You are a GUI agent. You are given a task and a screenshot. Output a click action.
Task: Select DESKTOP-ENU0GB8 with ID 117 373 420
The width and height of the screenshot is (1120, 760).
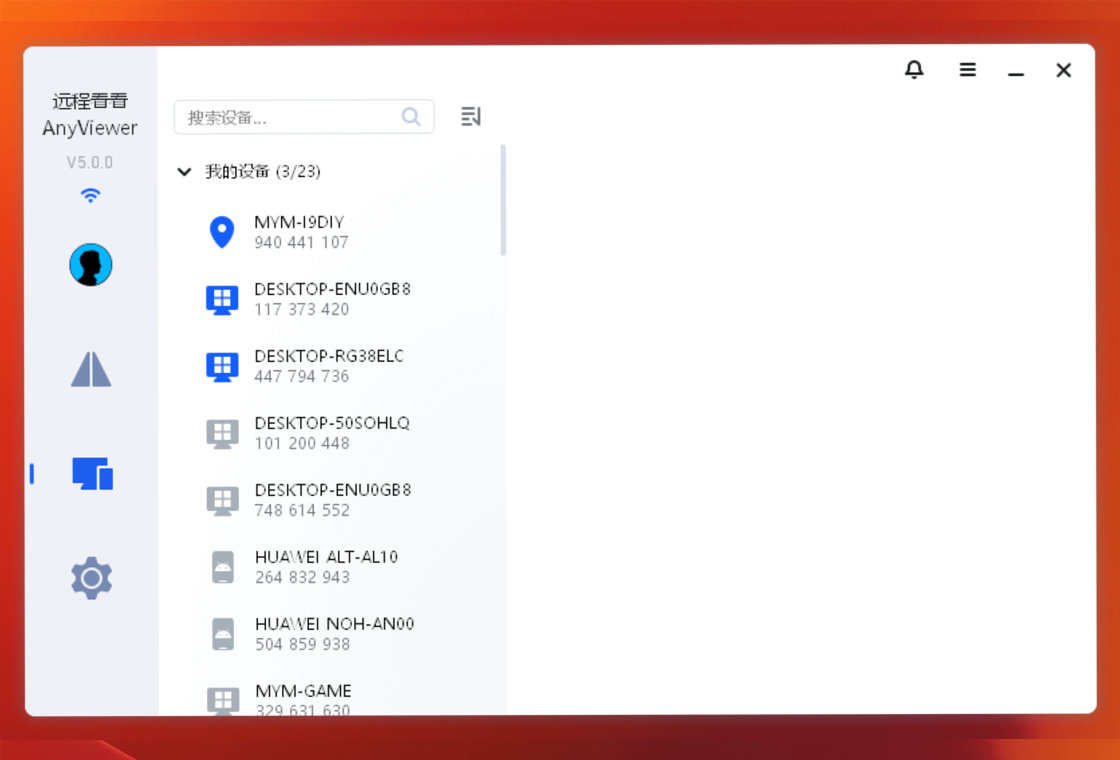[331, 299]
